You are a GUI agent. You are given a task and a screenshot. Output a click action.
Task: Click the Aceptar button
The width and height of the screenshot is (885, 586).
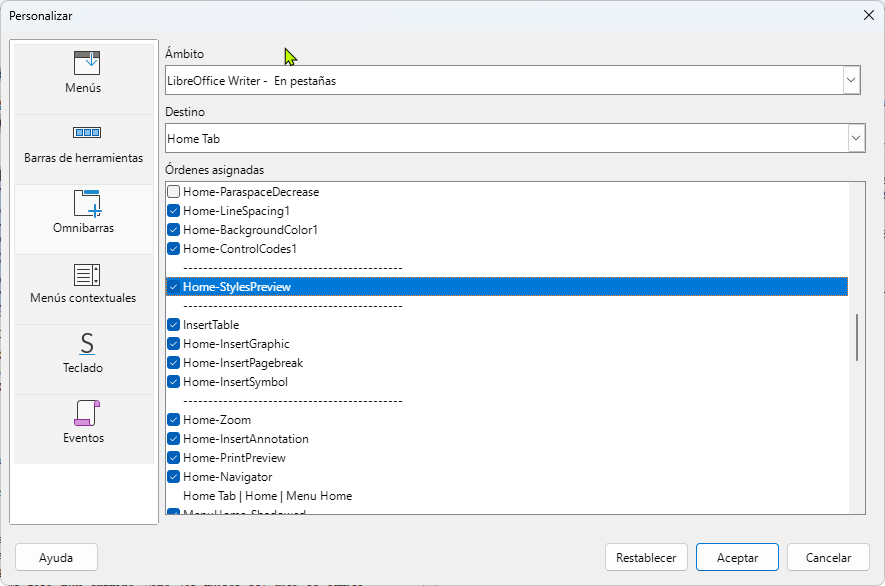[737, 557]
